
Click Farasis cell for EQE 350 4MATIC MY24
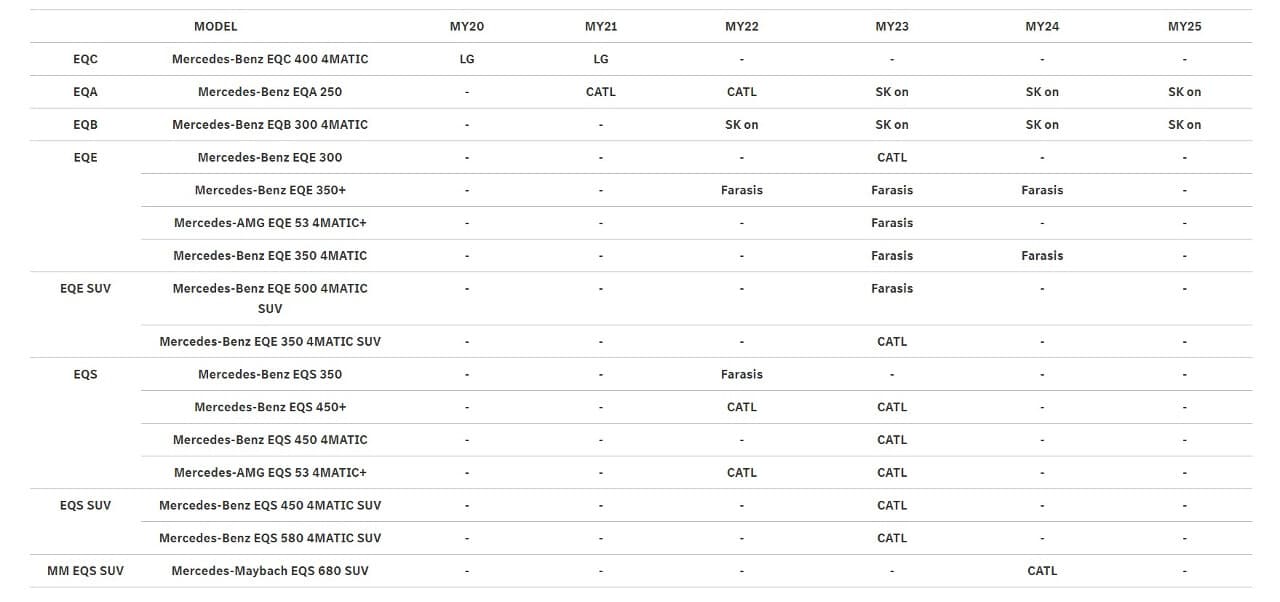pyautogui.click(x=1042, y=256)
